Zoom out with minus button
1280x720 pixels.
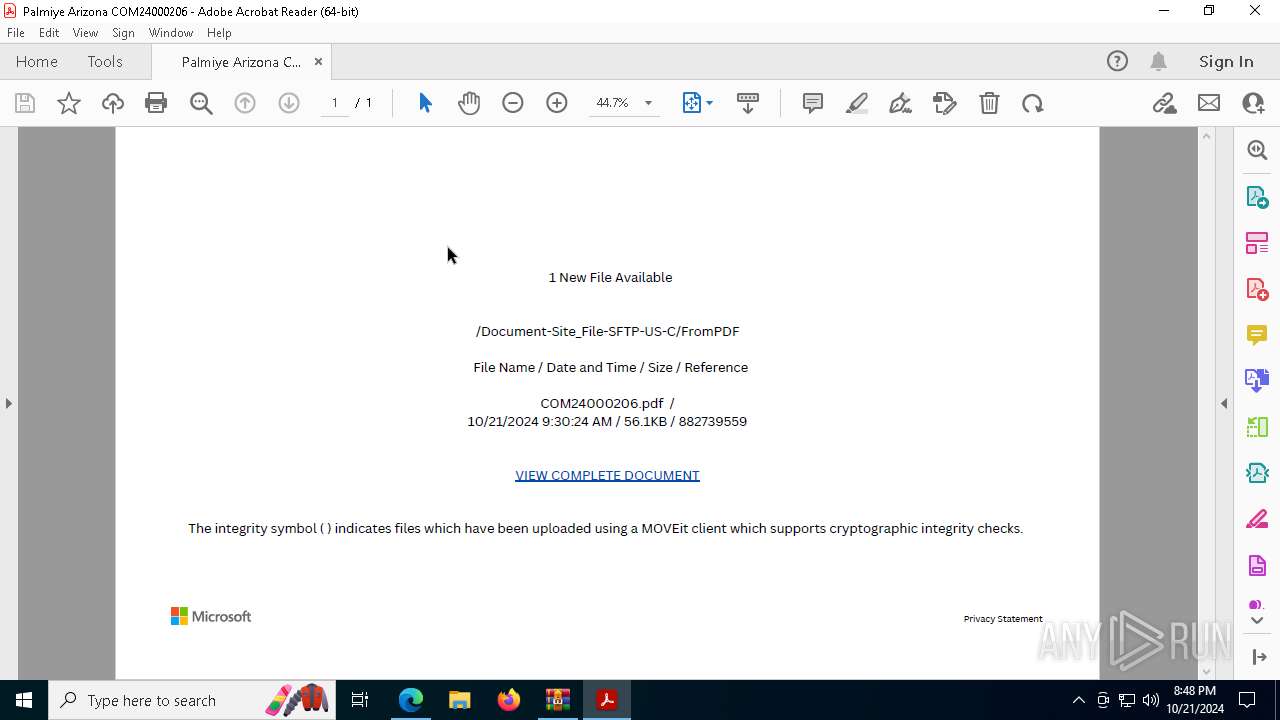(x=513, y=103)
